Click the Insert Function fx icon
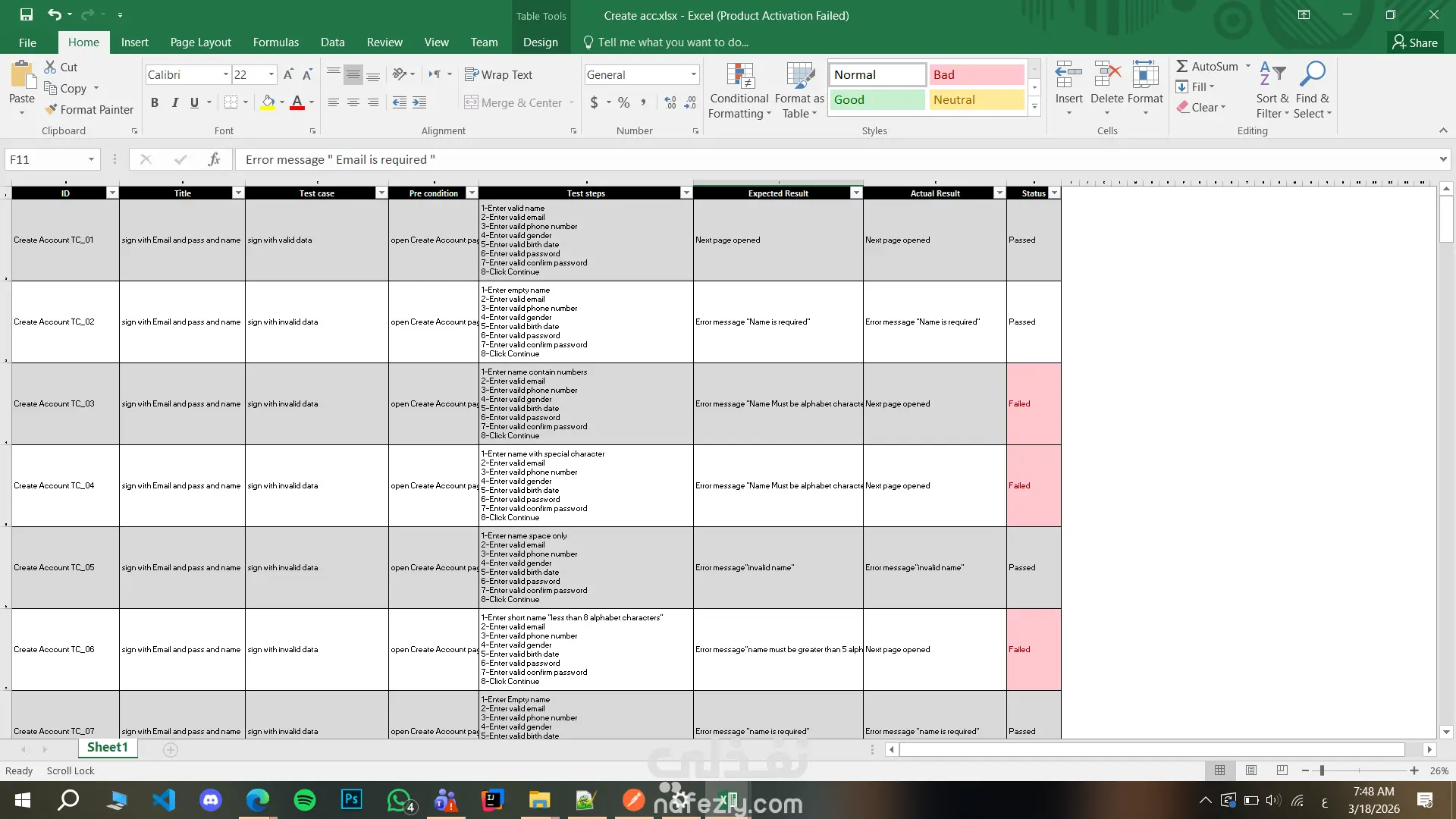 (x=214, y=159)
